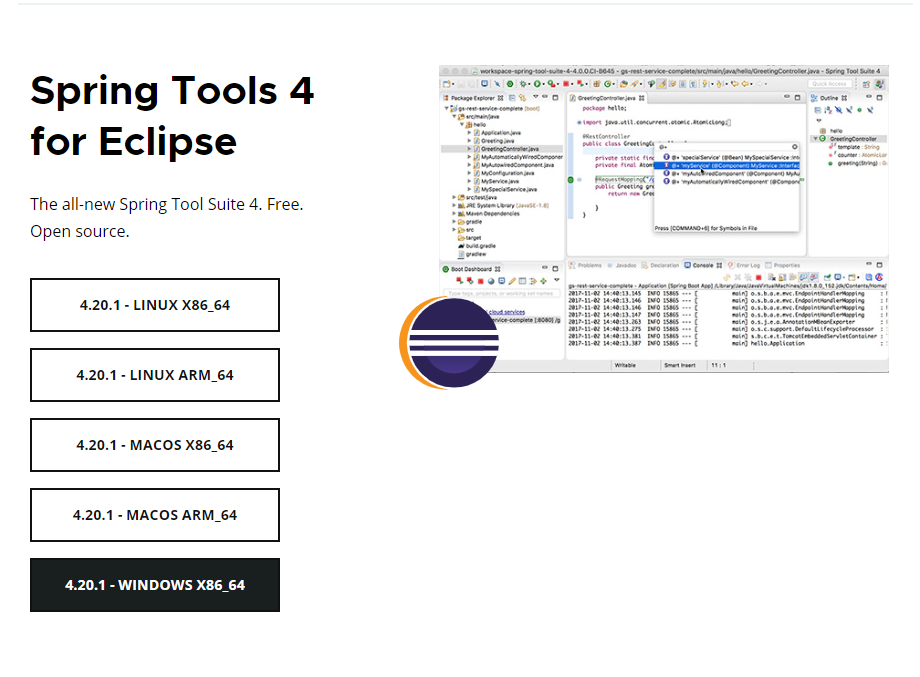Download the 4.20.1 - MACOS X86_64 build

click(x=155, y=445)
